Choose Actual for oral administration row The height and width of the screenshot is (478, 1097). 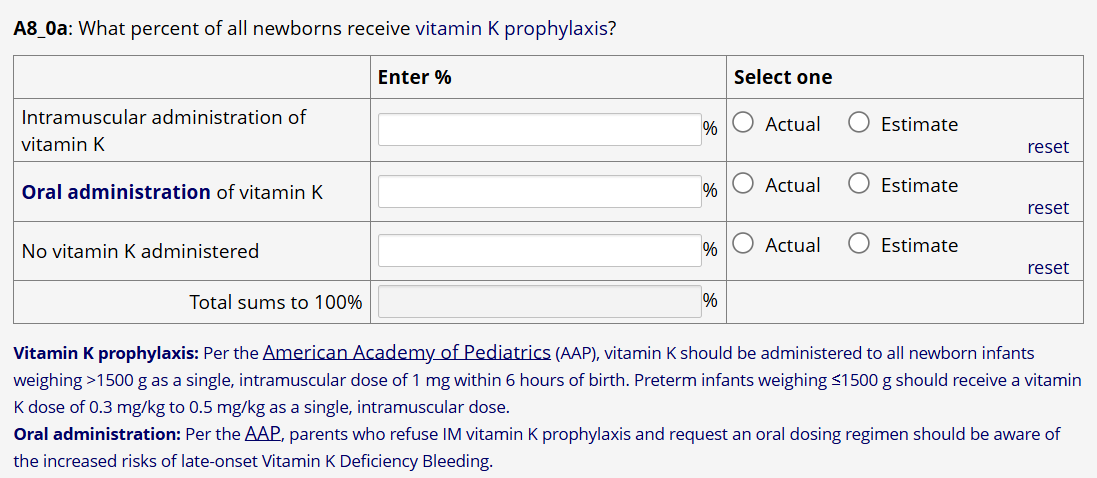pos(743,184)
